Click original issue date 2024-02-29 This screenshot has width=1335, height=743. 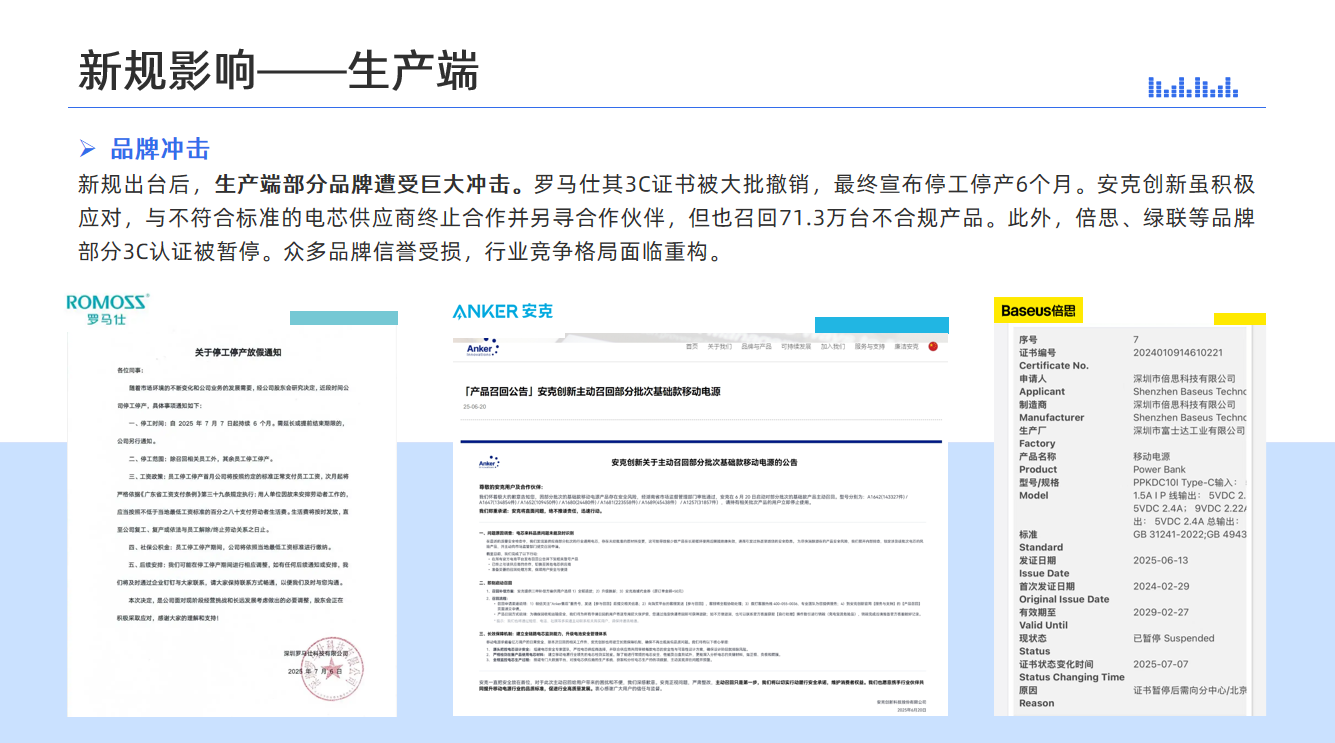coord(1161,587)
